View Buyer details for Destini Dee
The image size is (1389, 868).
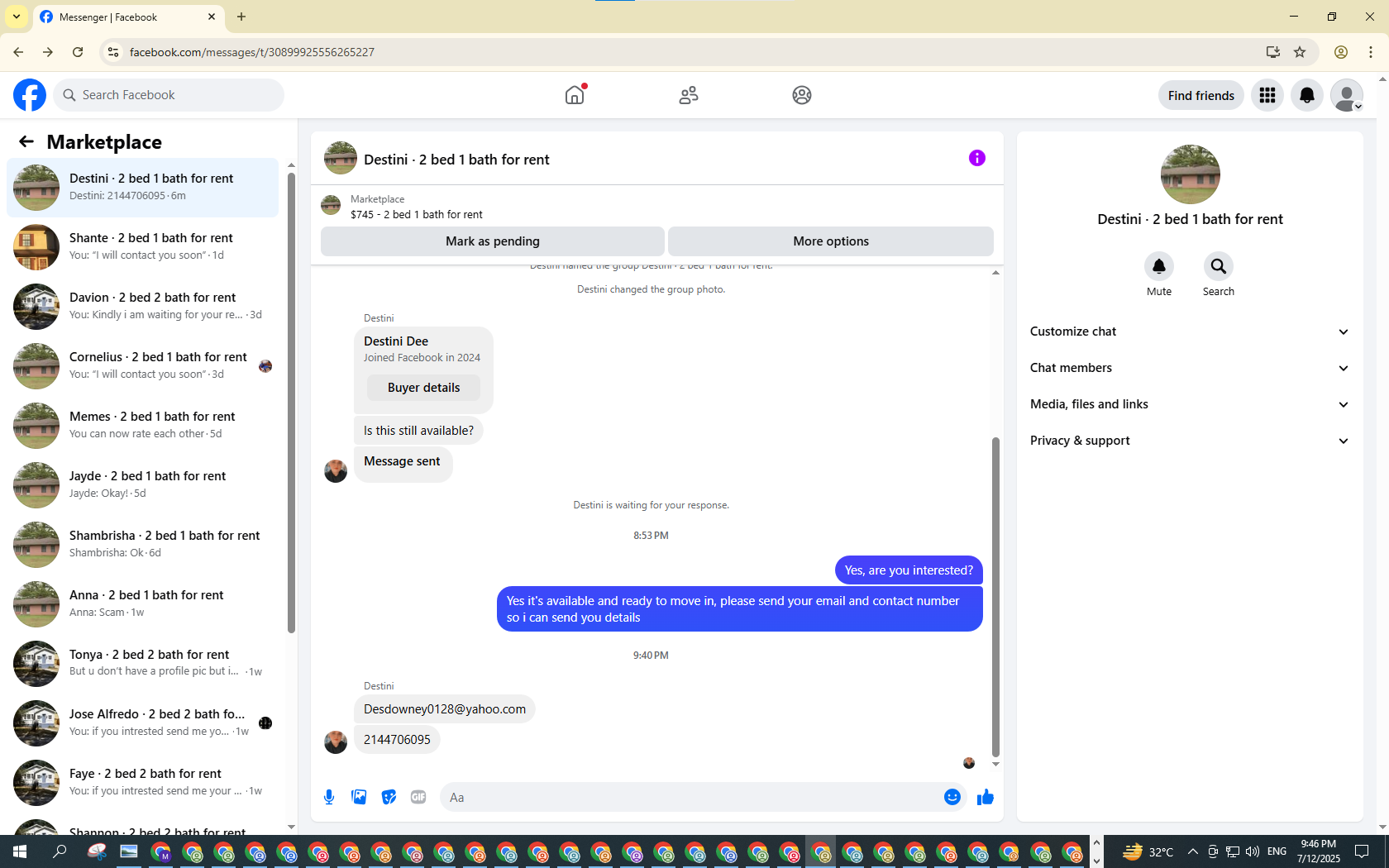click(x=423, y=388)
